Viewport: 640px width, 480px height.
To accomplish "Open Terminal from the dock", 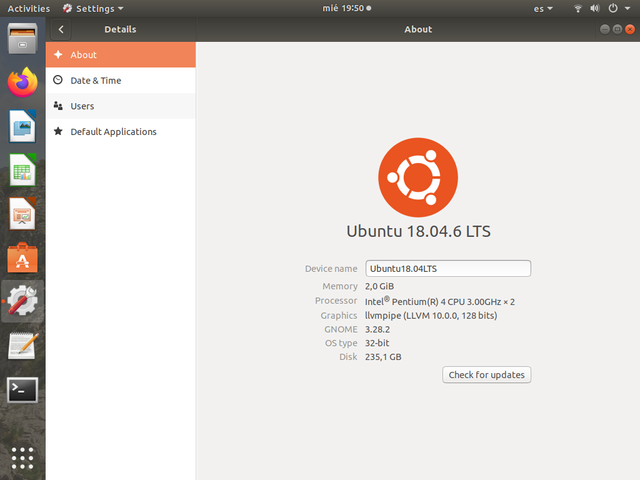I will [x=22, y=389].
